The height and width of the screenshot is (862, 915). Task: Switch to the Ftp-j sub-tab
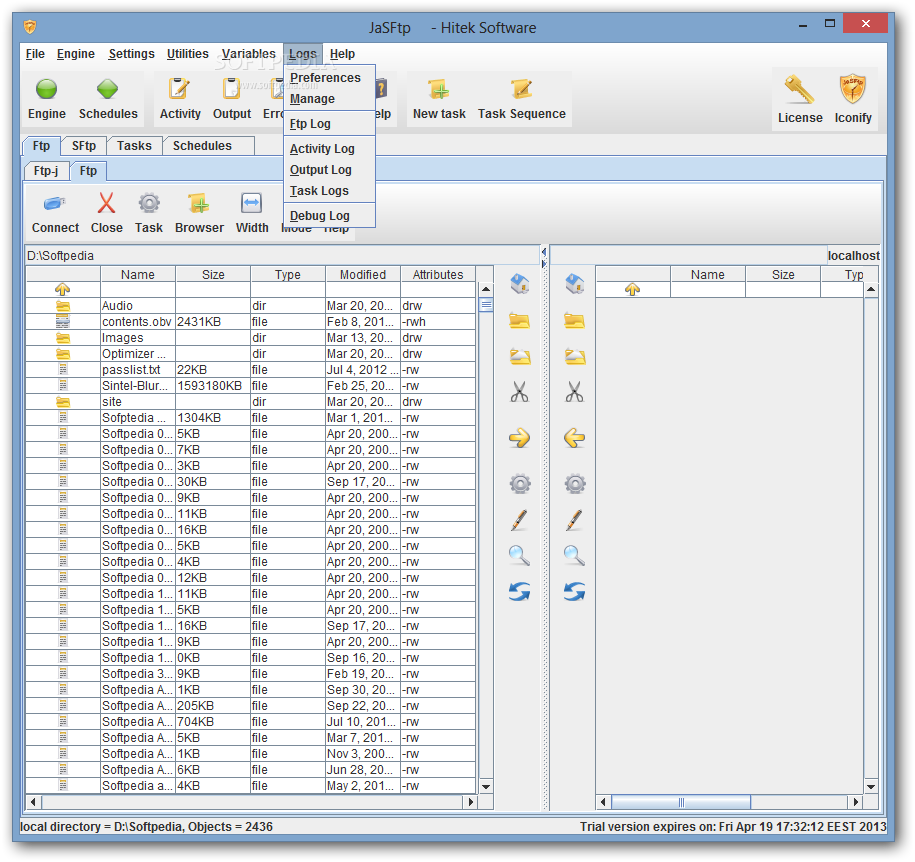point(46,171)
